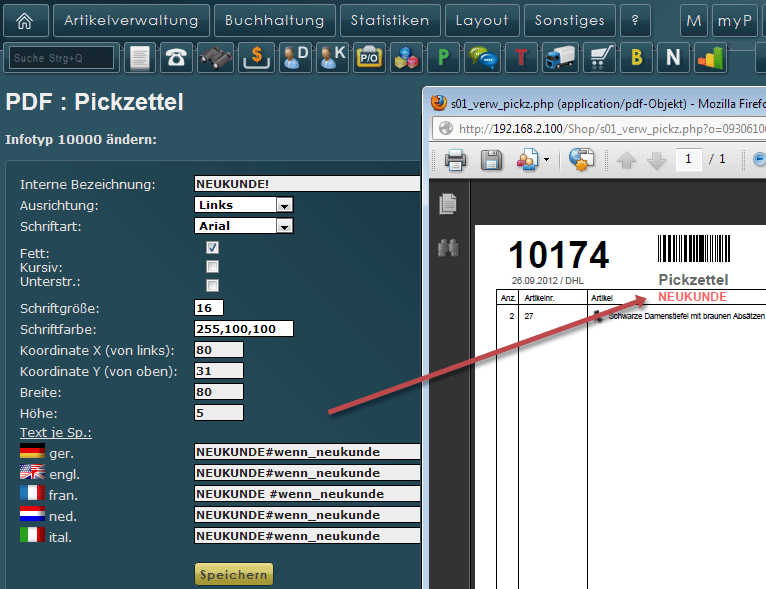Edit the German text field
This screenshot has height=589, width=766.
[x=307, y=452]
